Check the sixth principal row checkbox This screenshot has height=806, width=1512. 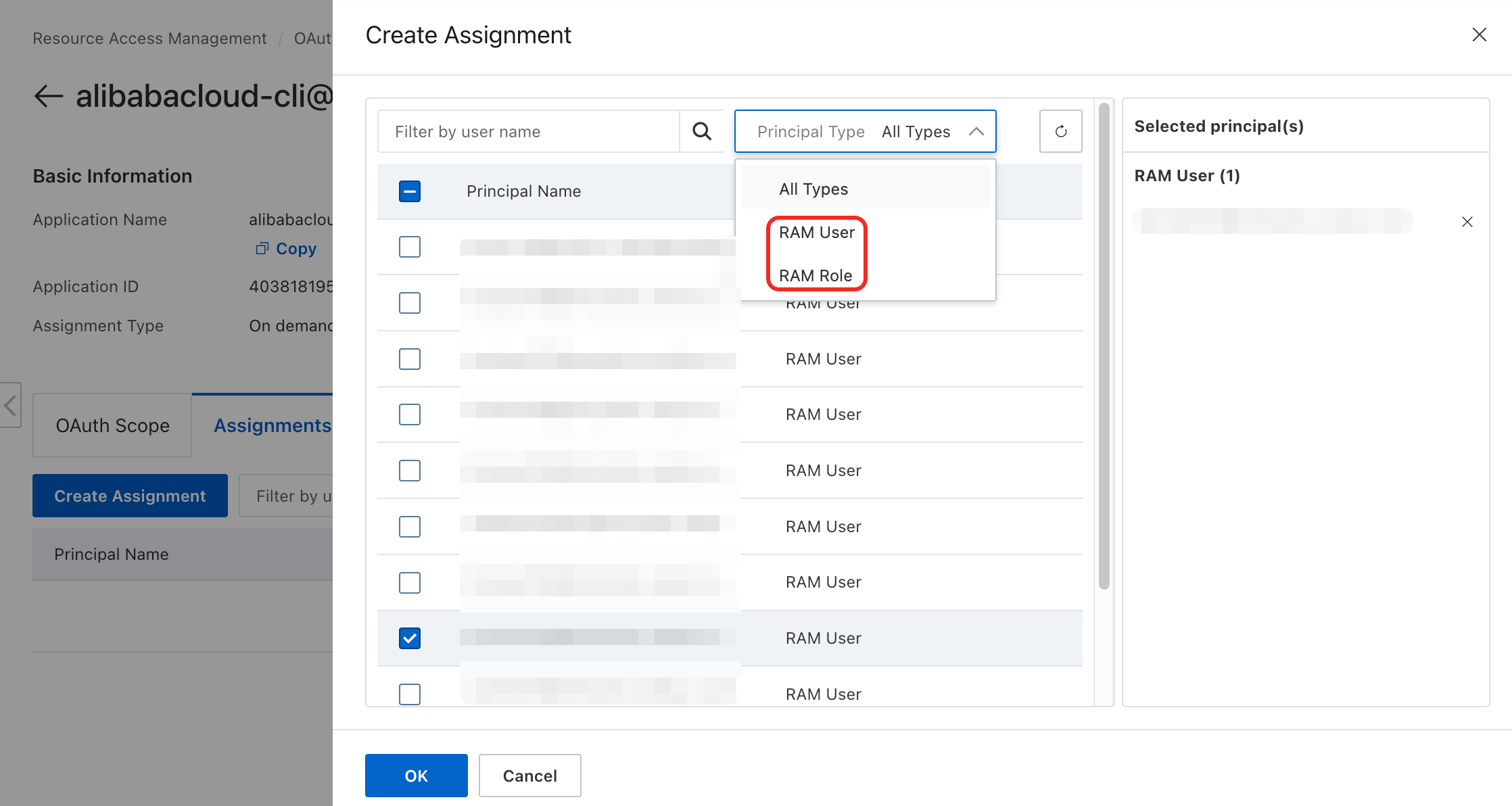coord(410,527)
